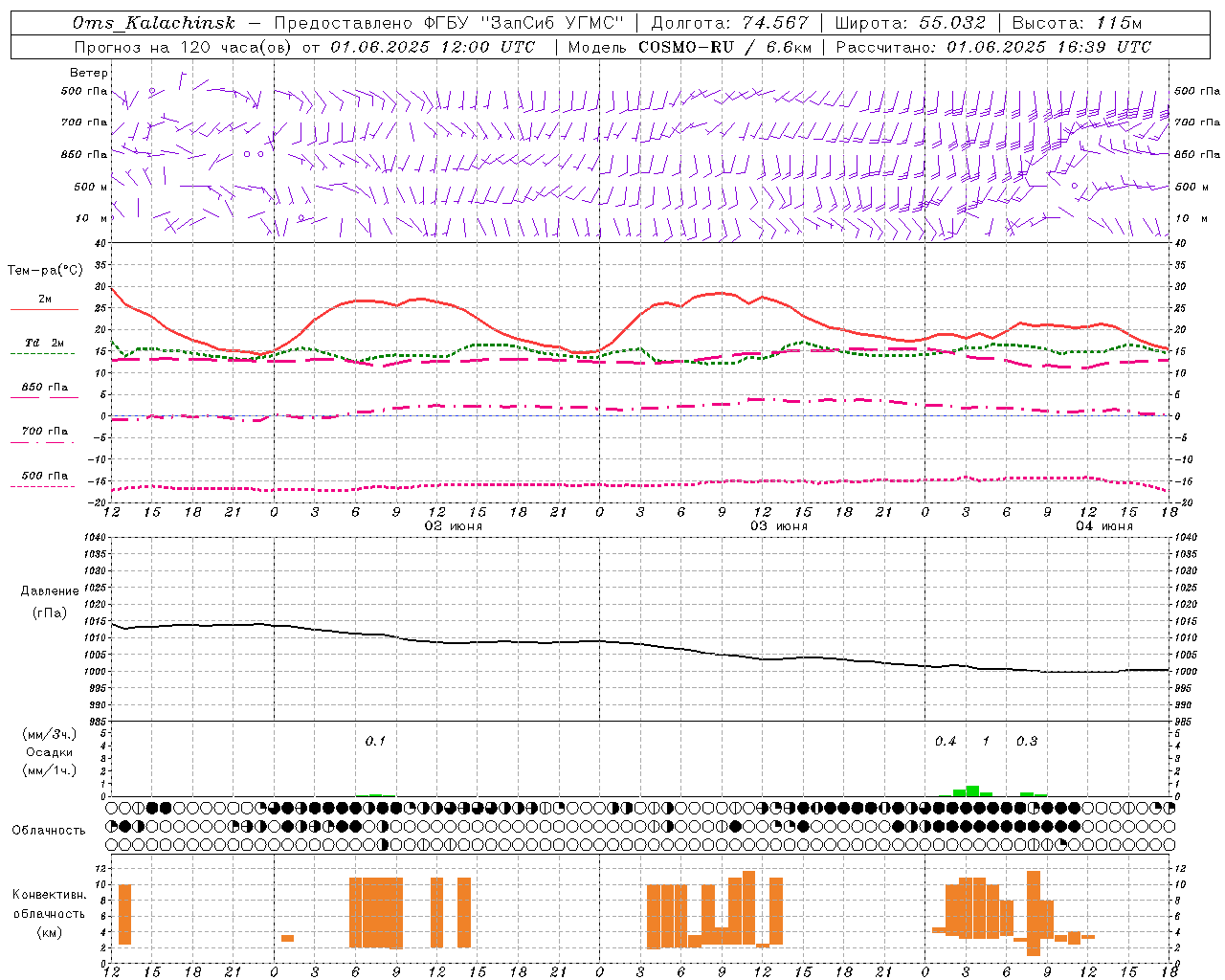1225x980 pixels.
Task: Click the elevation text Высота: 115м
Action: pos(1077,23)
